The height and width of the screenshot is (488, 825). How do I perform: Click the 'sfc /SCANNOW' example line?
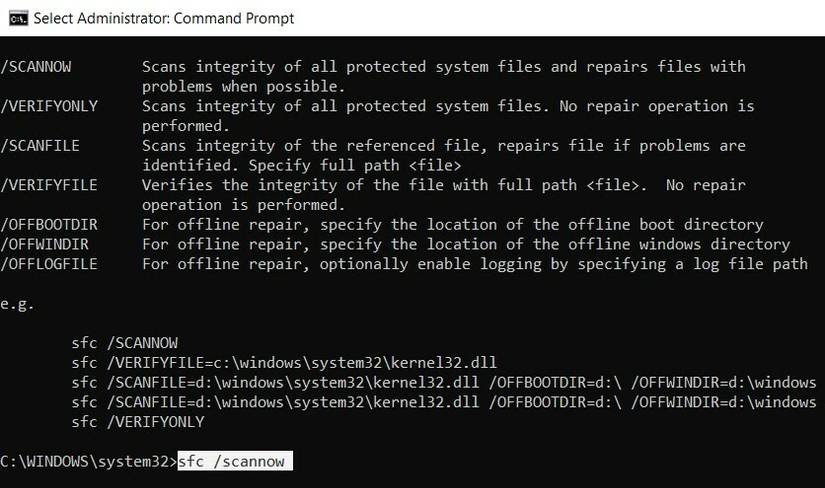(x=124, y=342)
